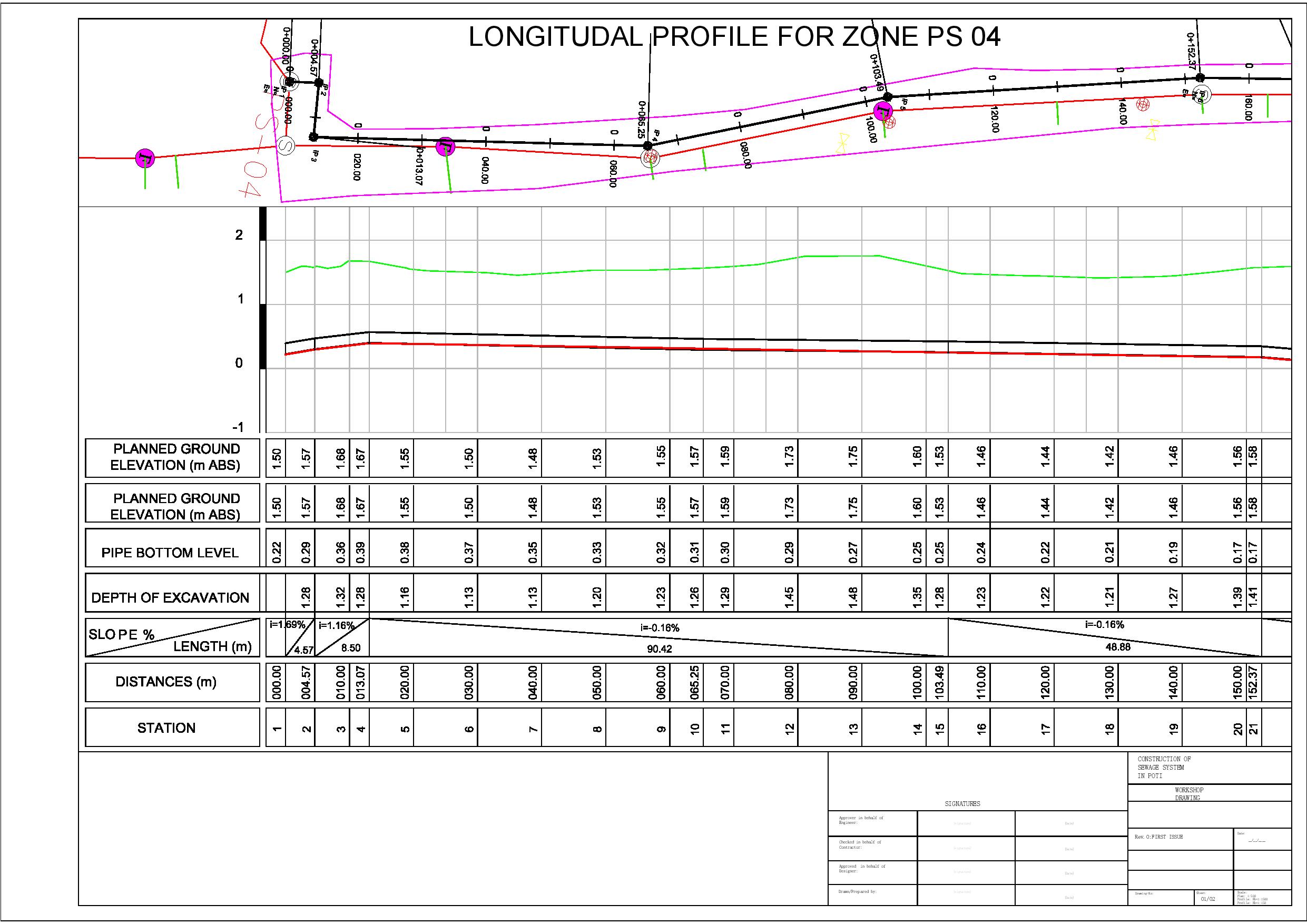Click the longitudinal profile title text
This screenshot has height=924, width=1307.
[734, 37]
